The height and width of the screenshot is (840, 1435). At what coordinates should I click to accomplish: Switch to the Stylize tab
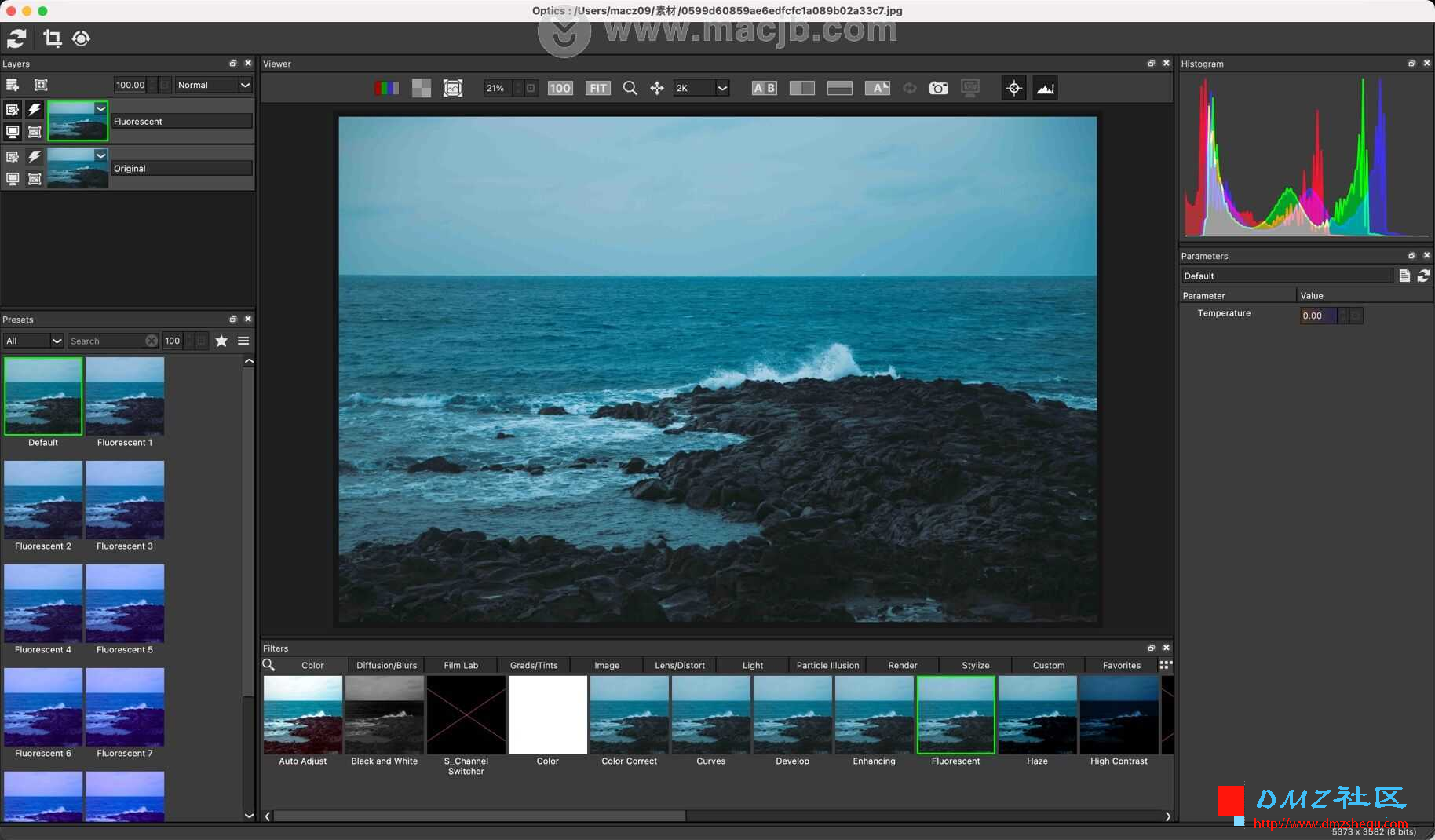coord(976,665)
